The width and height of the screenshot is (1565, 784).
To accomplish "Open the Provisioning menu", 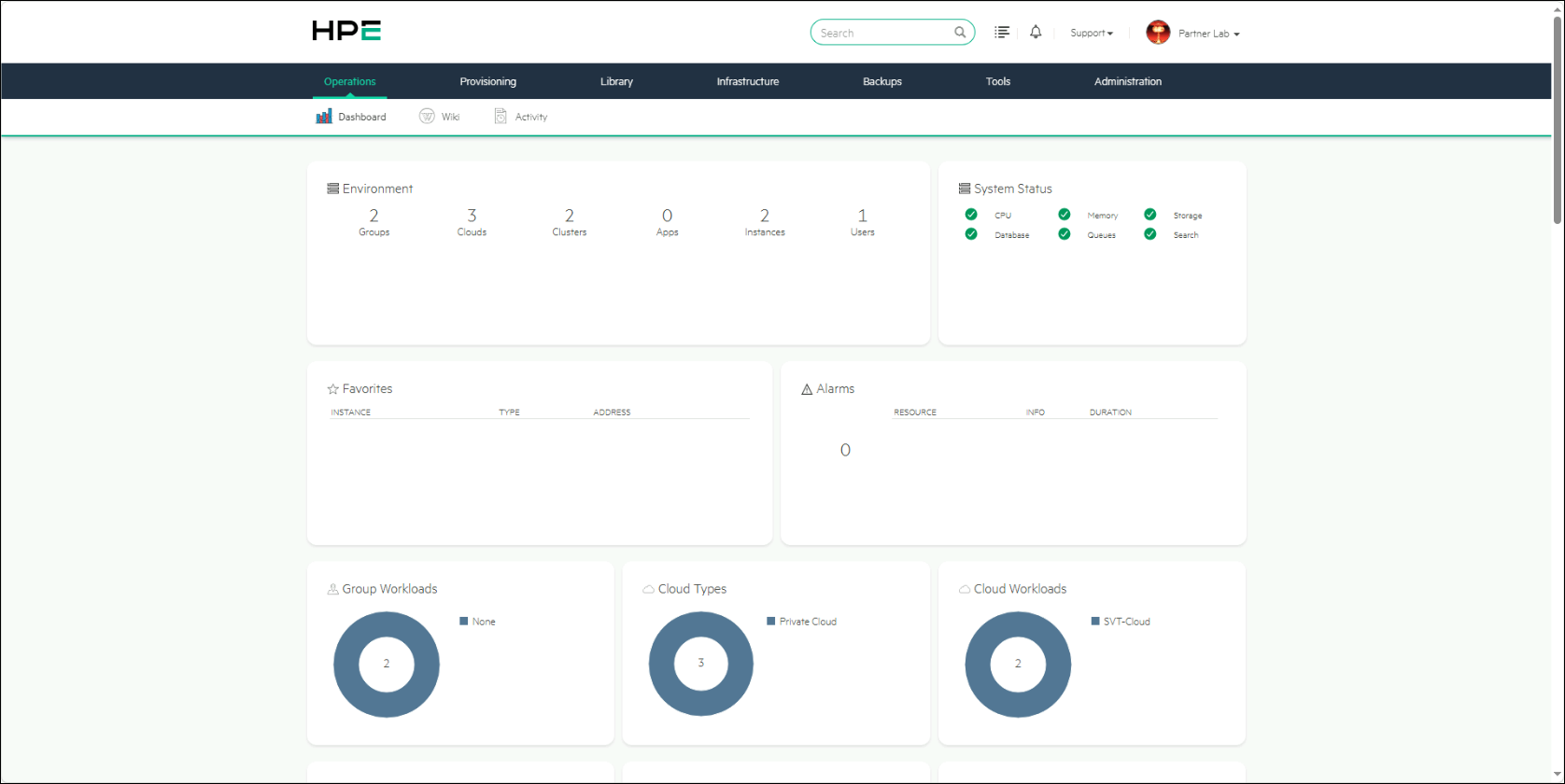I will point(487,81).
